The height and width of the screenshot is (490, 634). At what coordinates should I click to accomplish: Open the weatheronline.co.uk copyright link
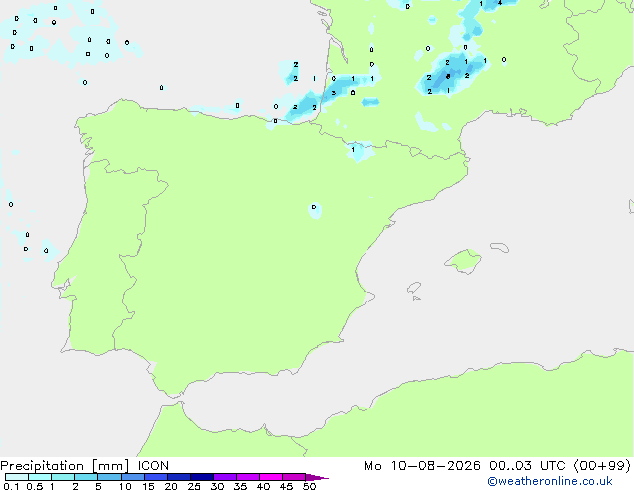[x=550, y=481]
